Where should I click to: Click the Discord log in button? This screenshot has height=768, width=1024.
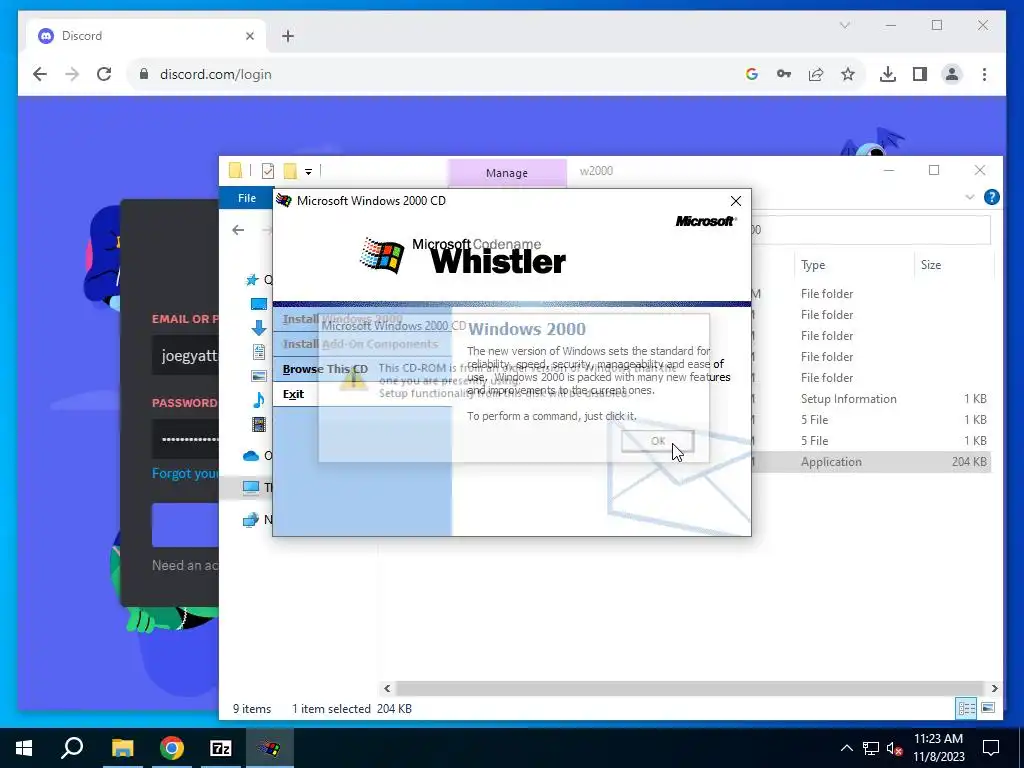point(185,525)
